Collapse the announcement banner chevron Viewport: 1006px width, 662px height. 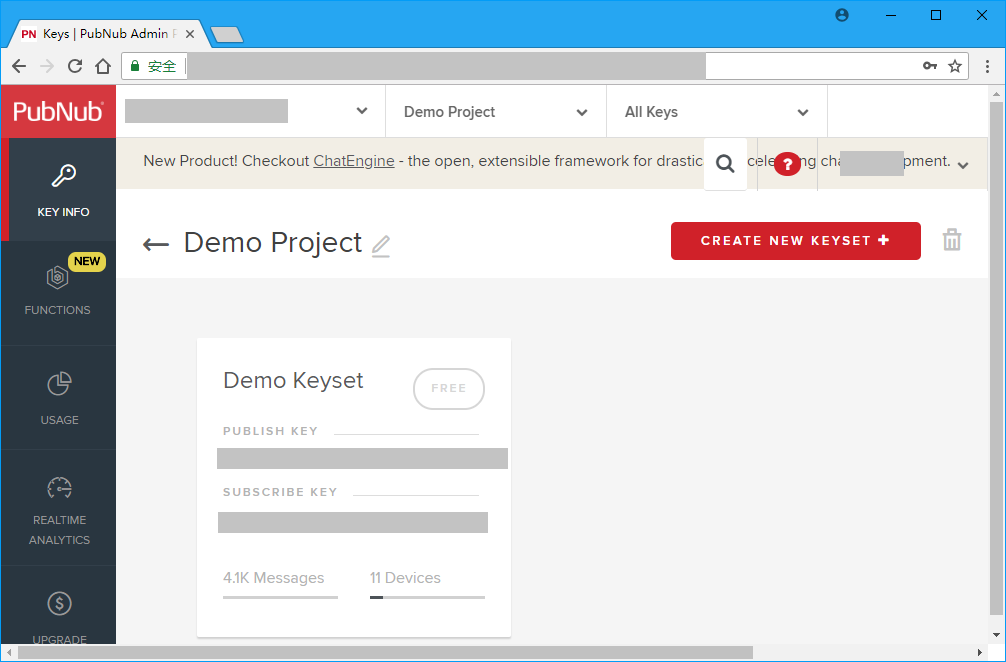point(962,166)
